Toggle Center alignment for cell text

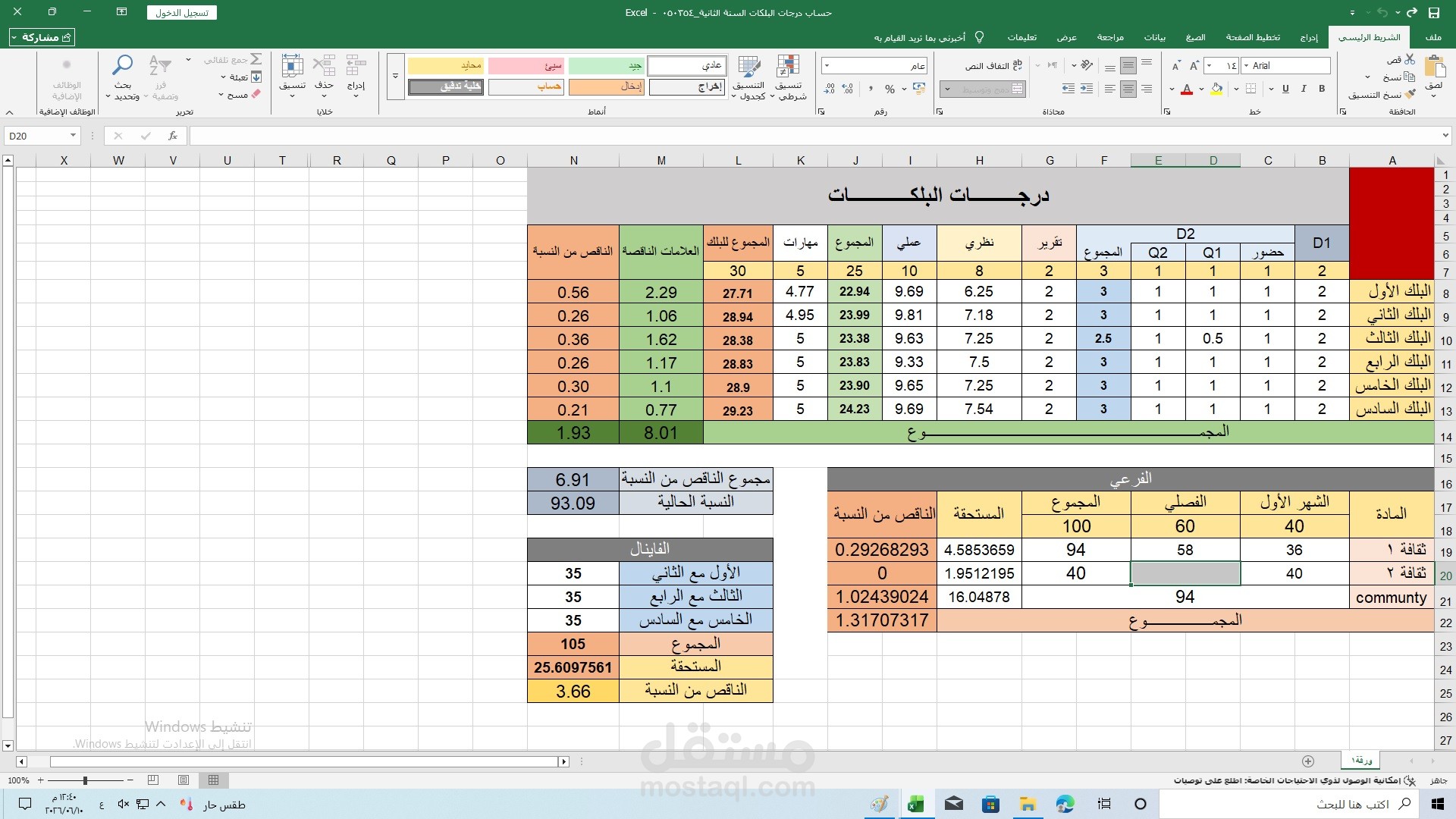tap(1128, 89)
